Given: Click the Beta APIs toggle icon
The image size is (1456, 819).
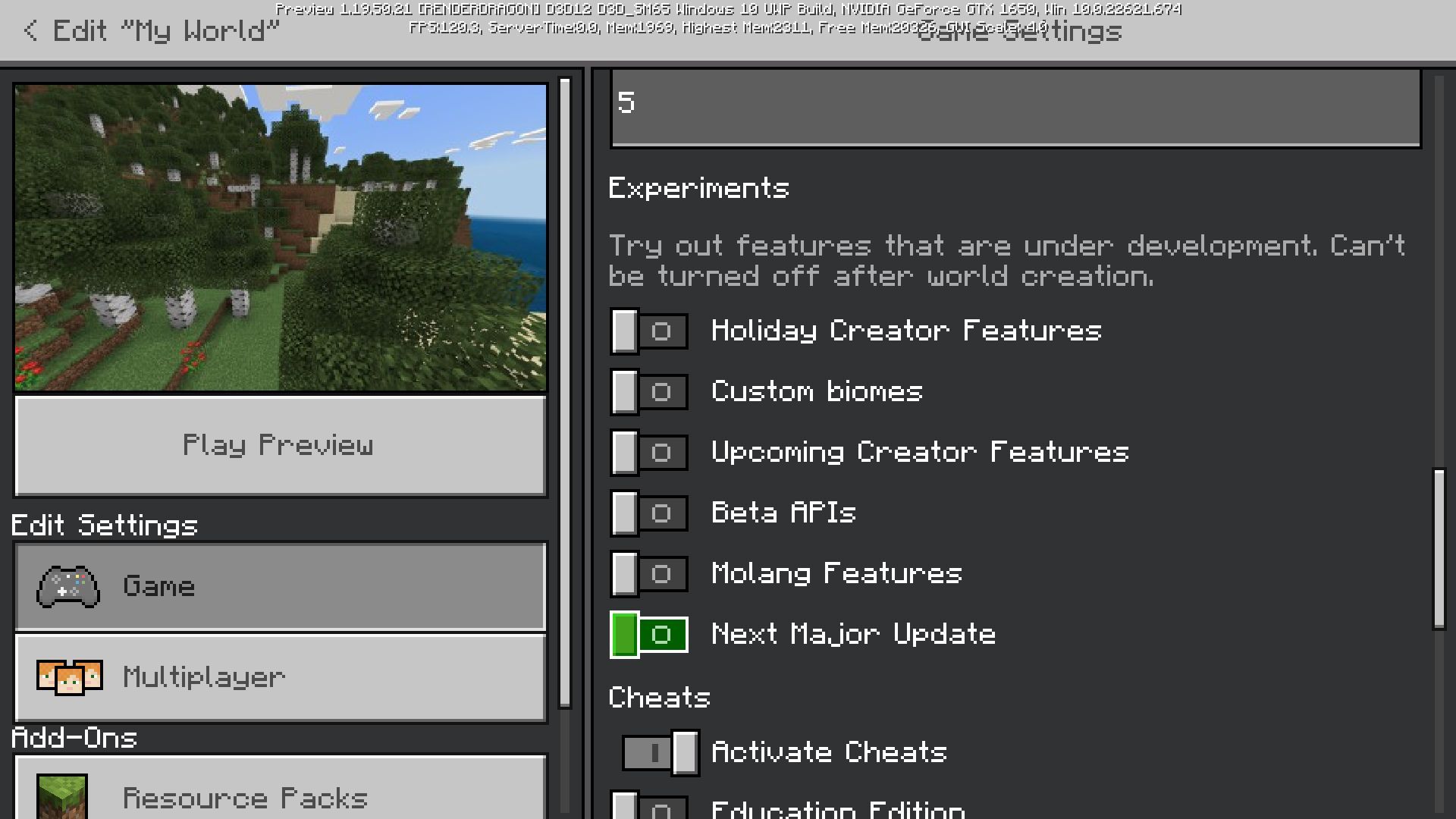Looking at the screenshot, I should (649, 512).
